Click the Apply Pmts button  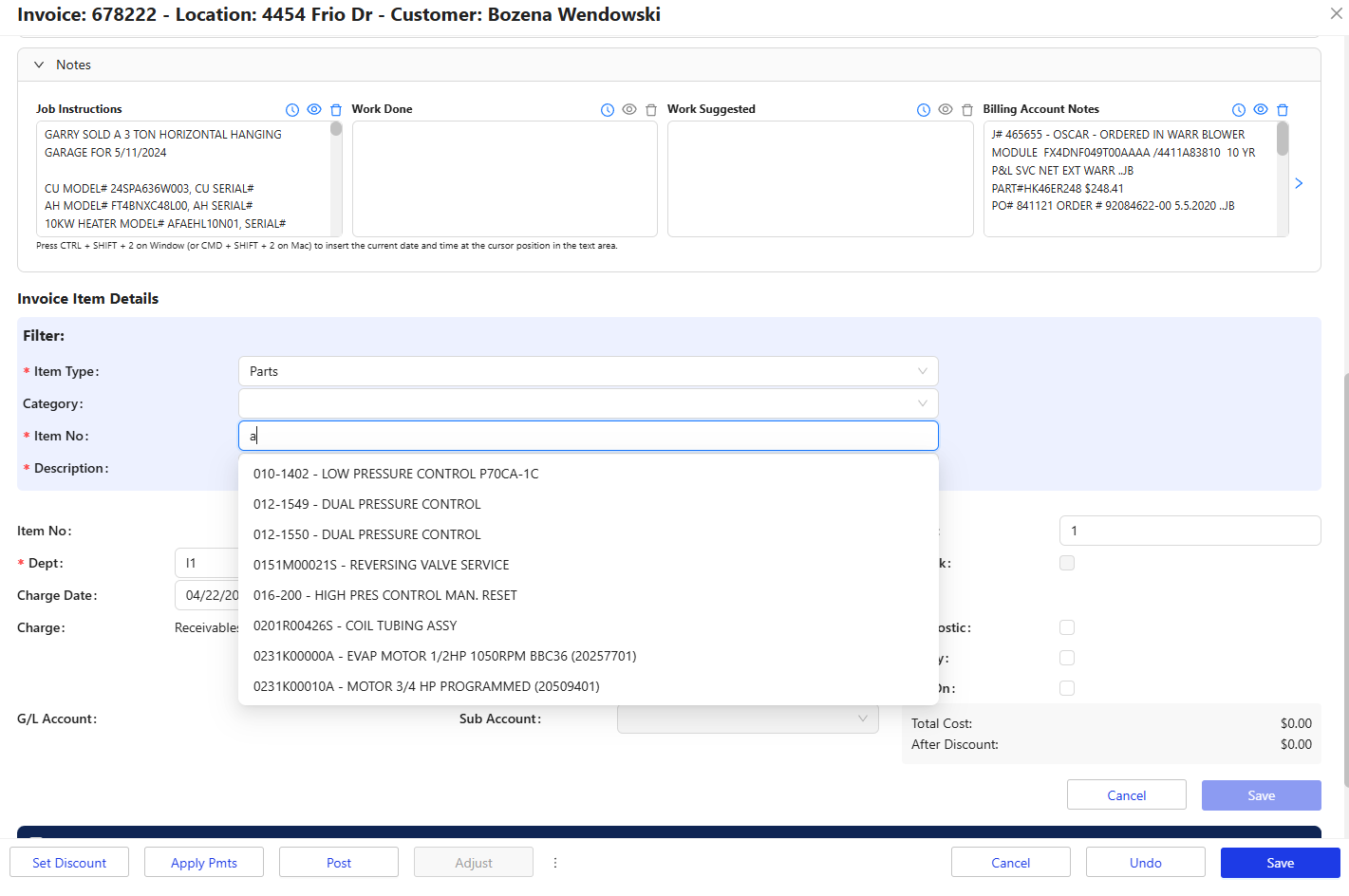pos(204,863)
